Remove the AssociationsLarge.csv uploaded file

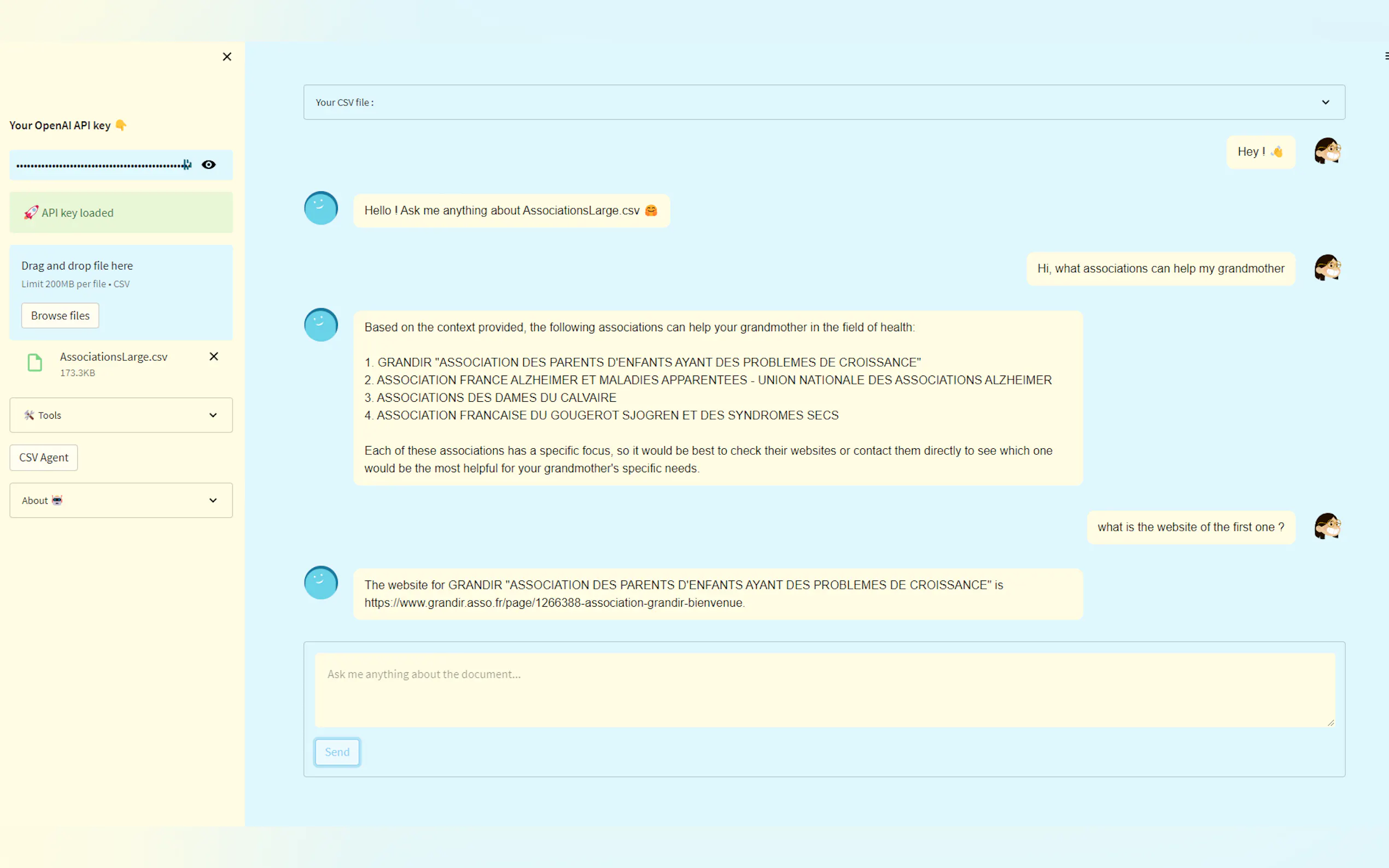[x=214, y=356]
